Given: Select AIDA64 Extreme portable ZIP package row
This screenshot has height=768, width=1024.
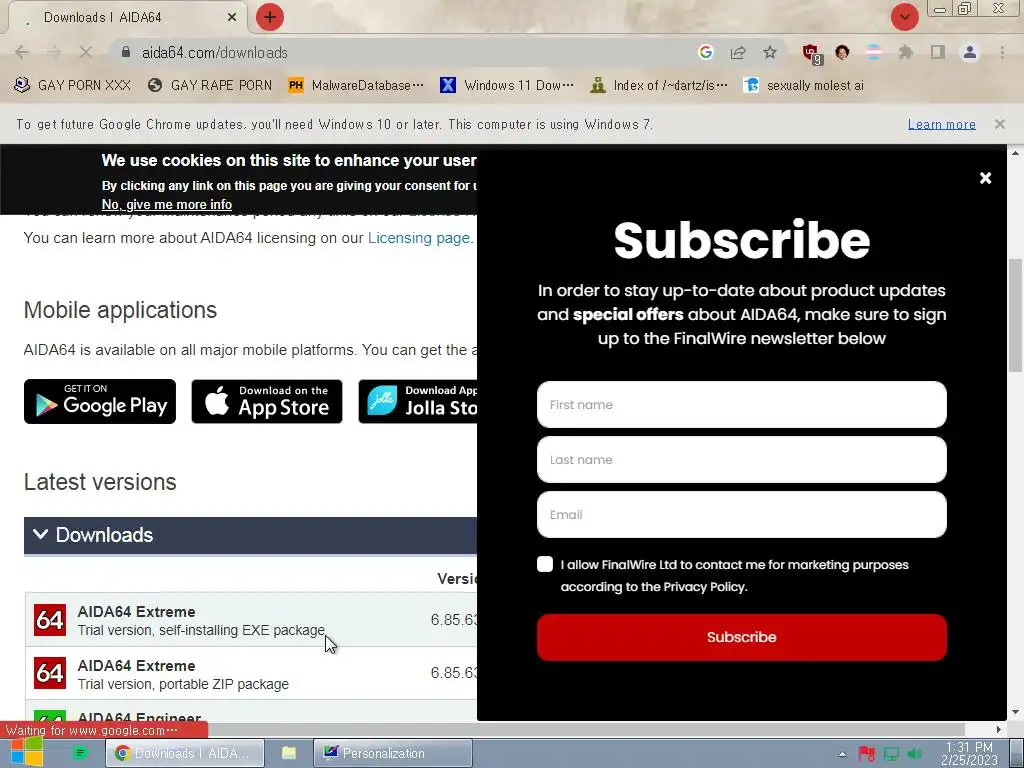Looking at the screenshot, I should 251,673.
